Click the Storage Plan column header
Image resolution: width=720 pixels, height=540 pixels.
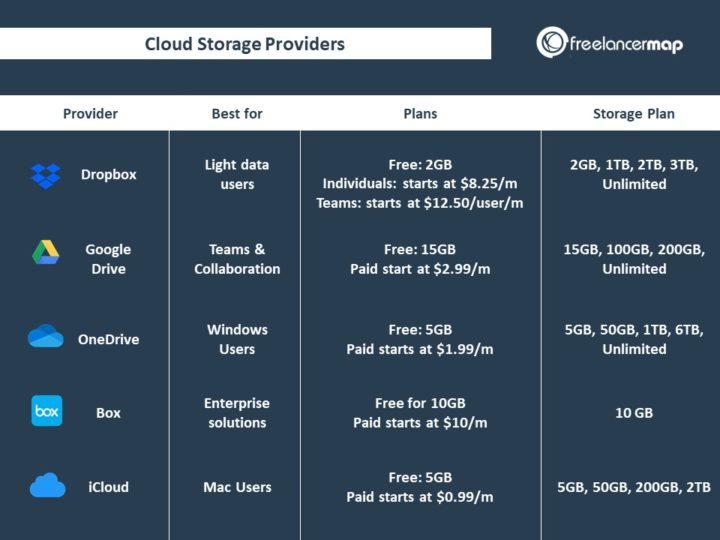(633, 113)
